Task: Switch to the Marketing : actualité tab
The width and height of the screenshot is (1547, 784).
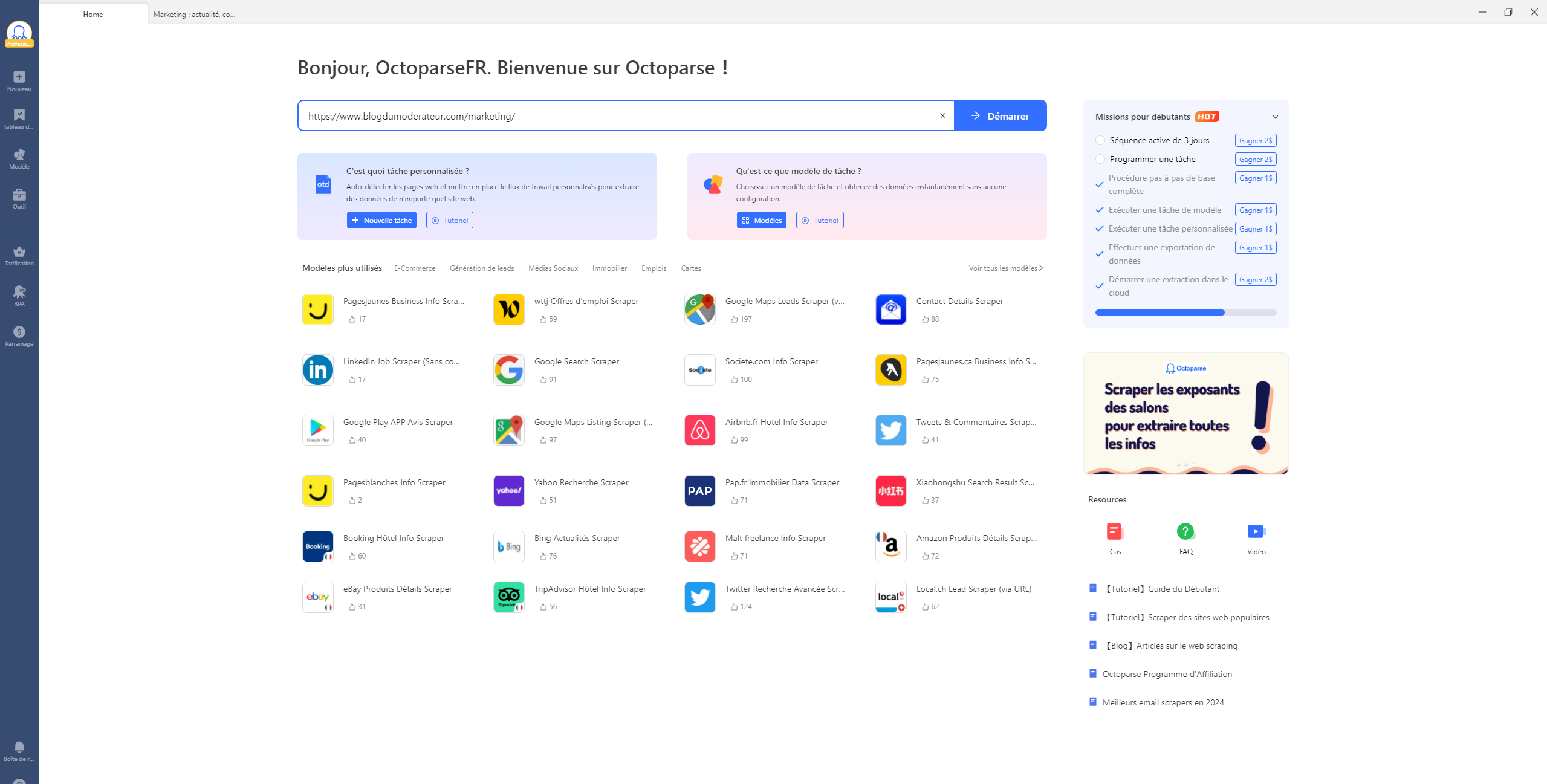Action: [x=195, y=14]
